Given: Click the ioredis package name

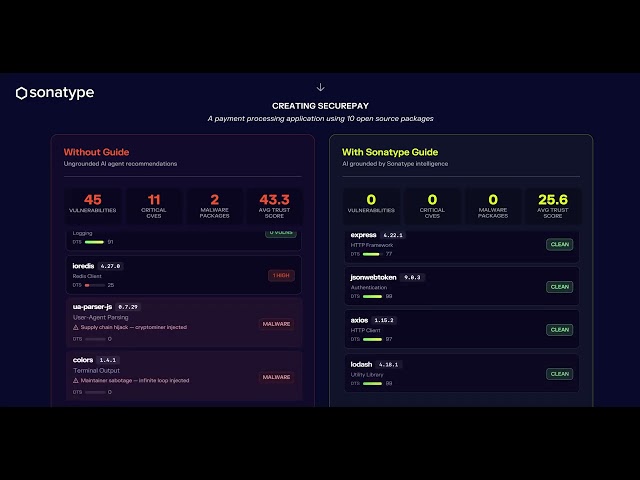Looking at the screenshot, I should [83, 266].
